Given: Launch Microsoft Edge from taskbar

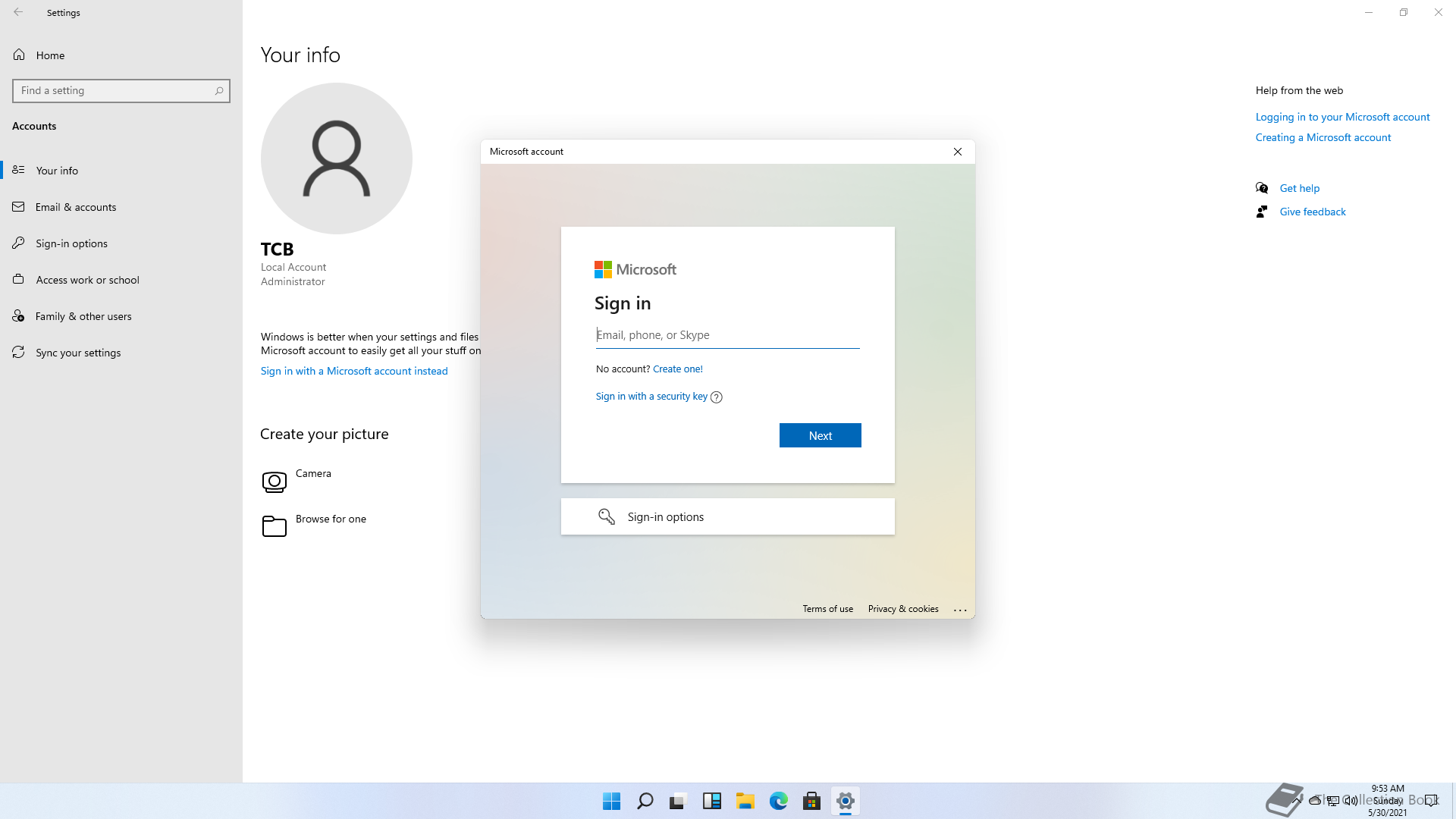Looking at the screenshot, I should 779,801.
